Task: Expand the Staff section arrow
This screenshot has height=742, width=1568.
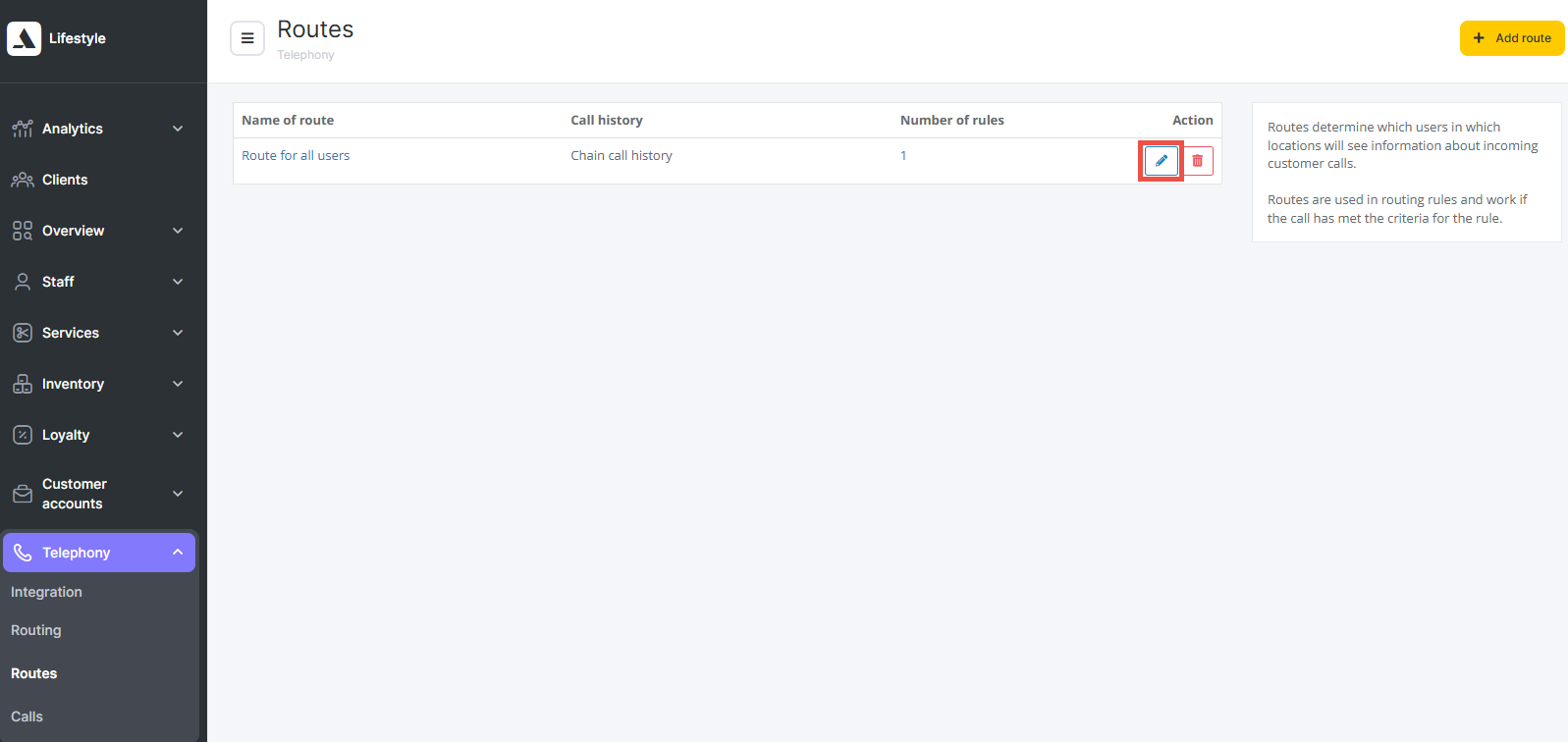Action: pos(178,282)
